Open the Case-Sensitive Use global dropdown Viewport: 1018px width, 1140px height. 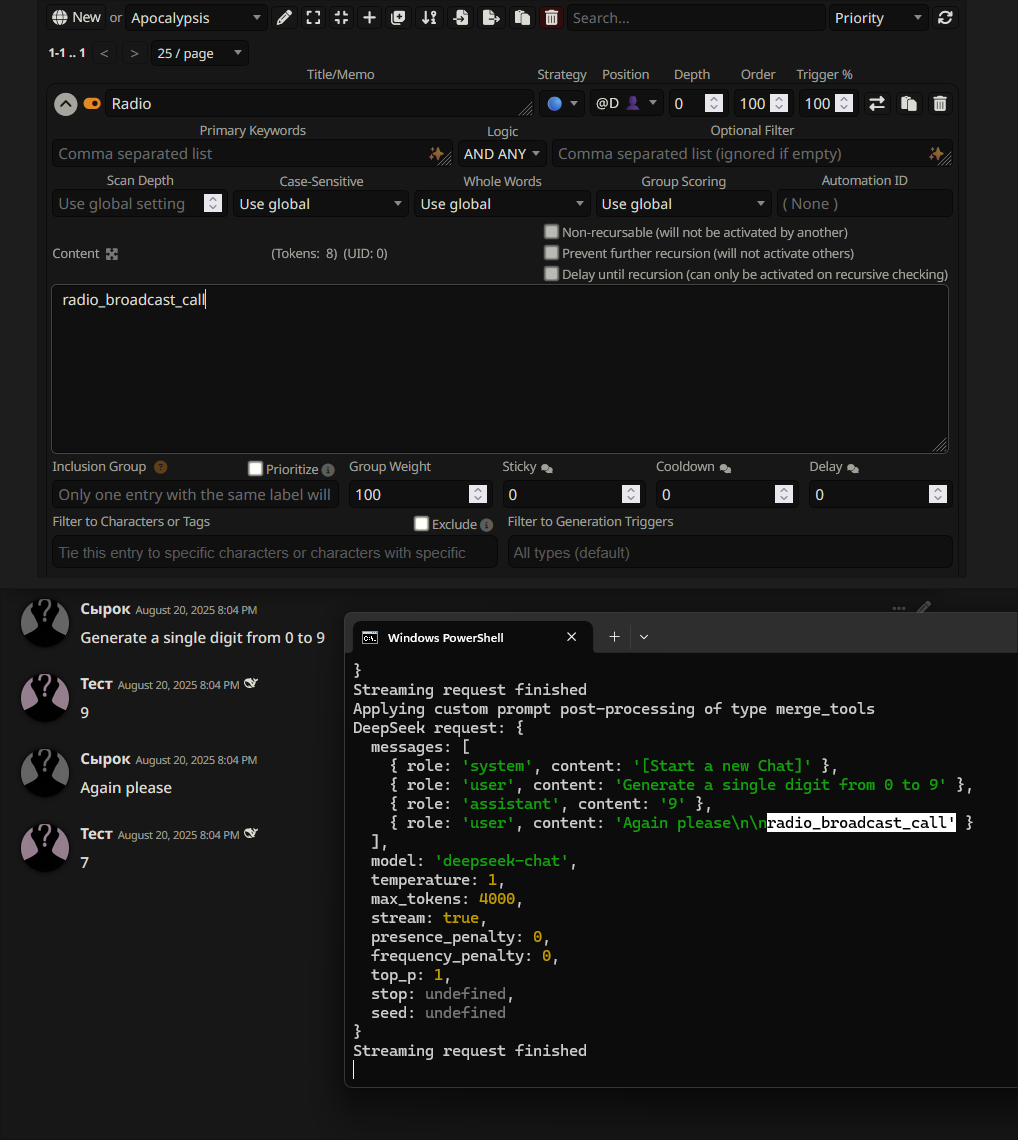tap(321, 204)
